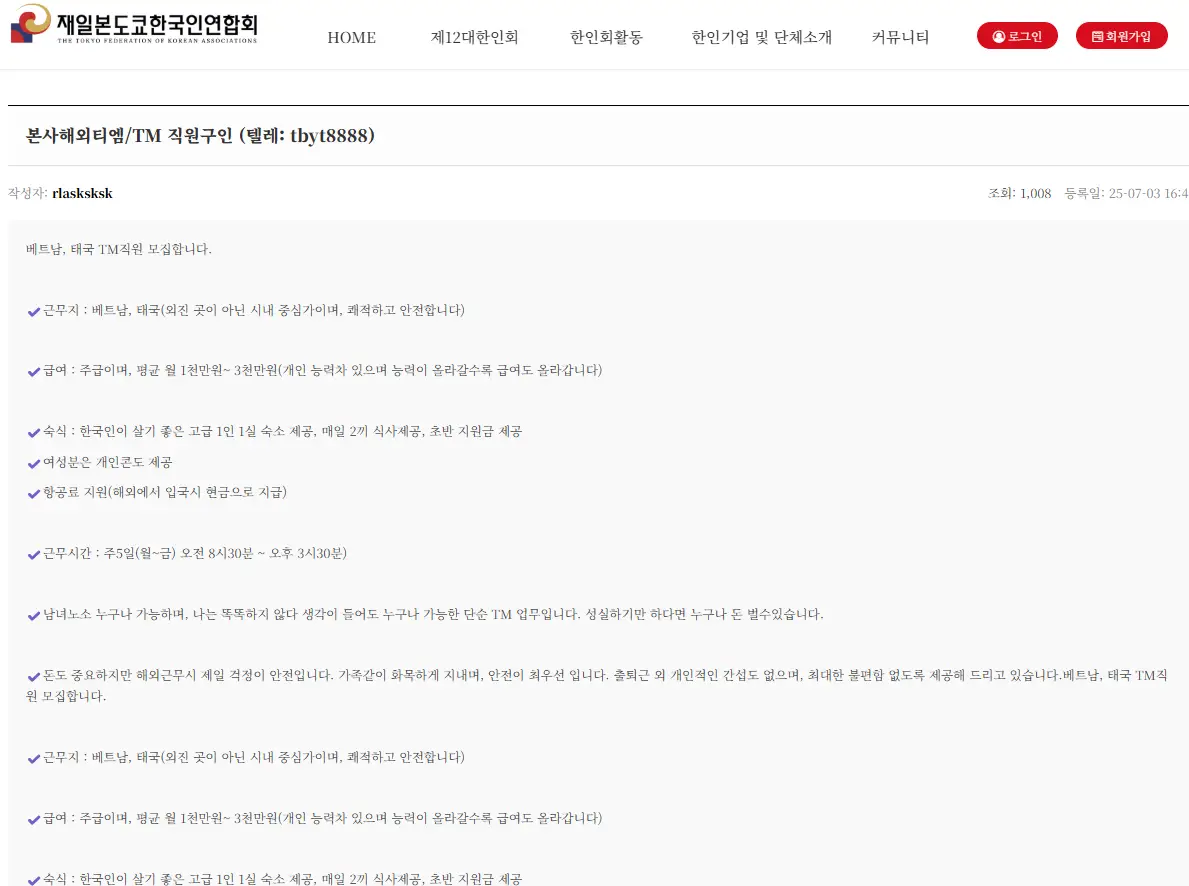Click checkmark beside first 급여 line
Screen dimensions: 1189x886
(x=33, y=372)
